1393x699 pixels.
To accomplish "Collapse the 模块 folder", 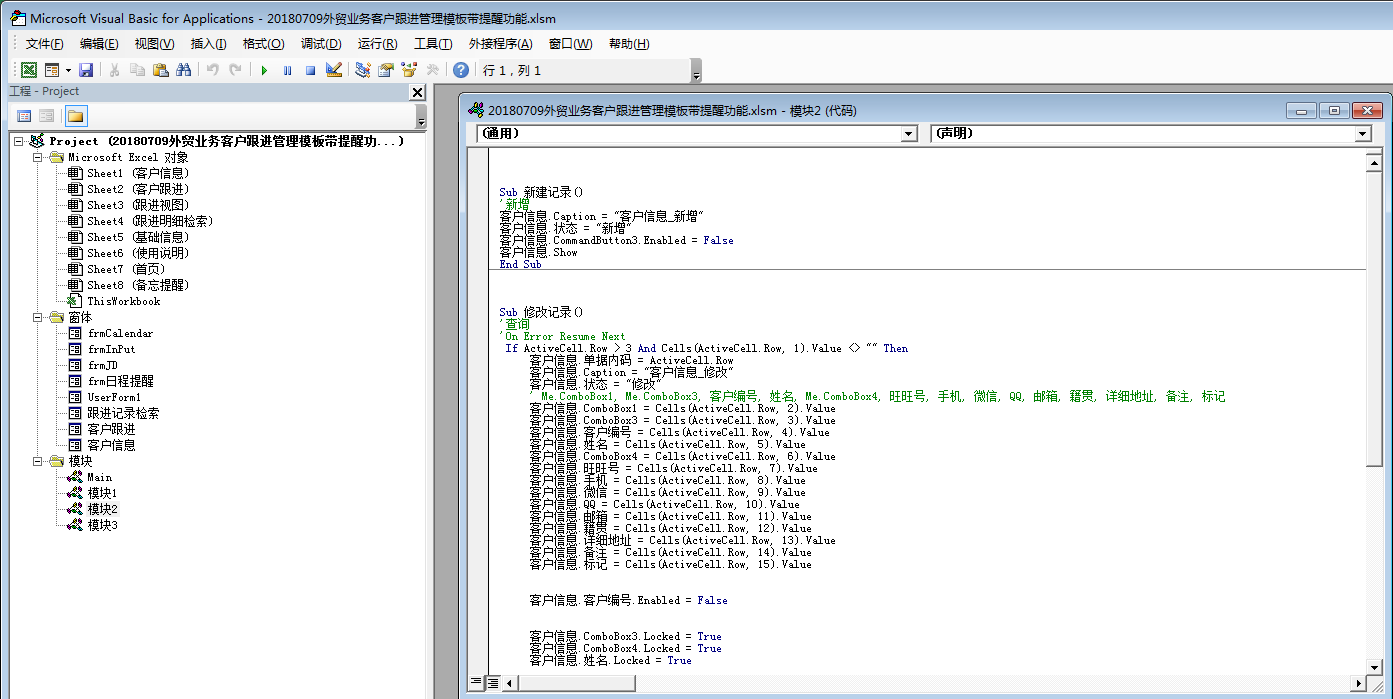I will pos(37,461).
